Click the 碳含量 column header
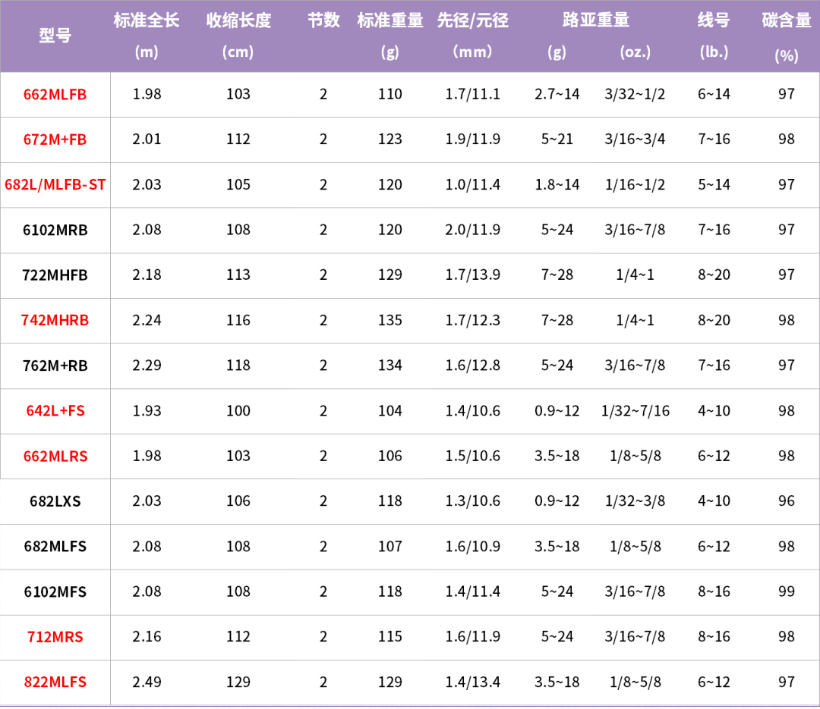This screenshot has width=820, height=709. coord(786,20)
